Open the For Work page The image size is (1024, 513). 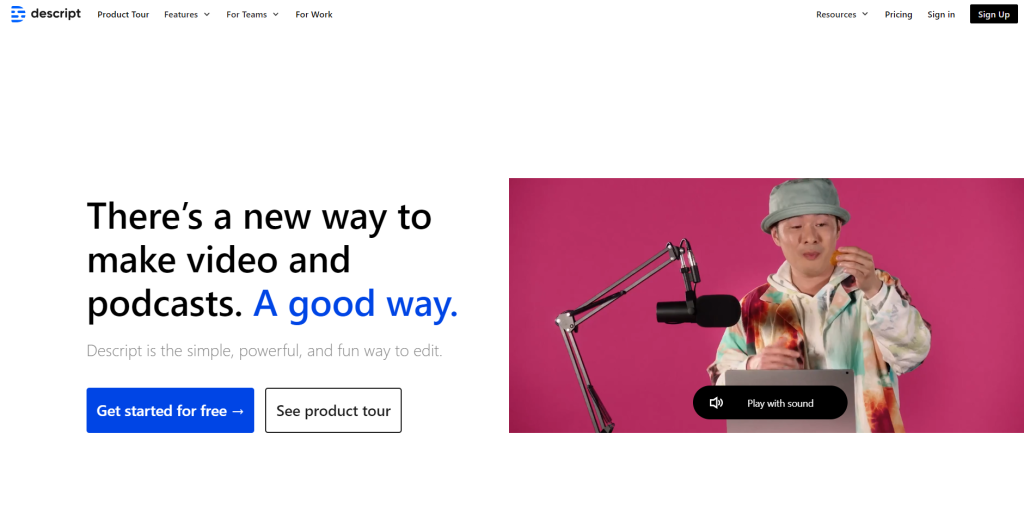click(x=314, y=15)
